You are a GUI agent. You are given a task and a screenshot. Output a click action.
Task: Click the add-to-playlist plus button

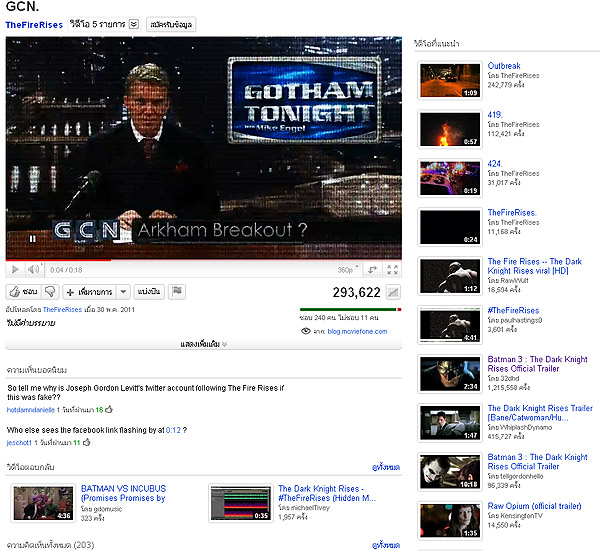point(90,292)
